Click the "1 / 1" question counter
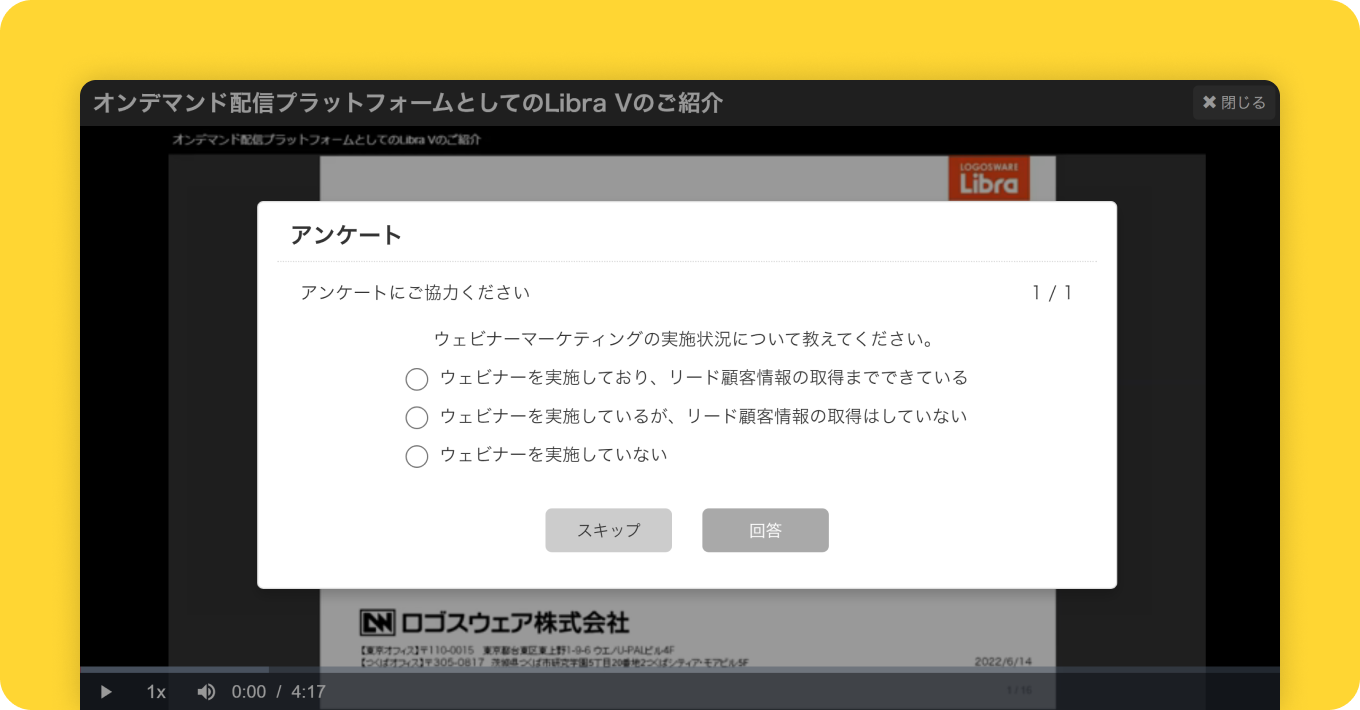Image resolution: width=1360 pixels, height=710 pixels. click(x=1052, y=293)
